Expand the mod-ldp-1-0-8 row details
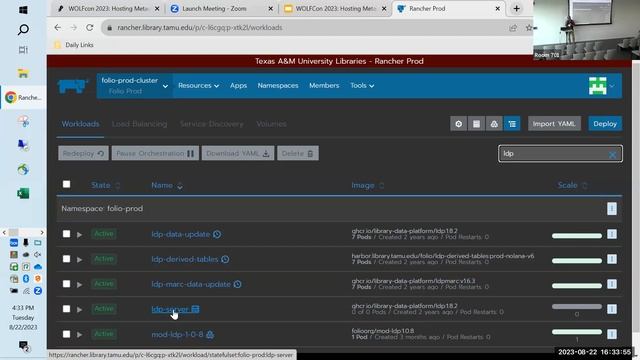640x360 pixels. point(80,335)
